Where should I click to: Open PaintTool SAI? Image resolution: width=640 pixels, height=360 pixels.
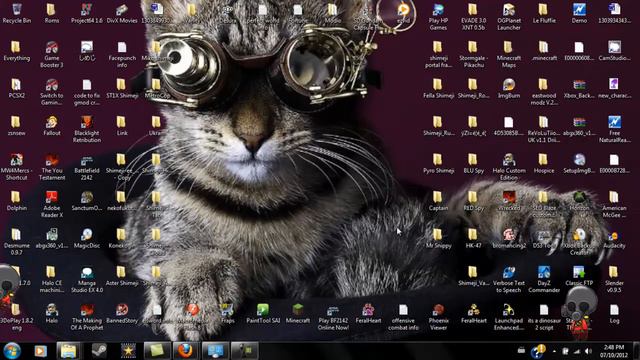point(263,313)
